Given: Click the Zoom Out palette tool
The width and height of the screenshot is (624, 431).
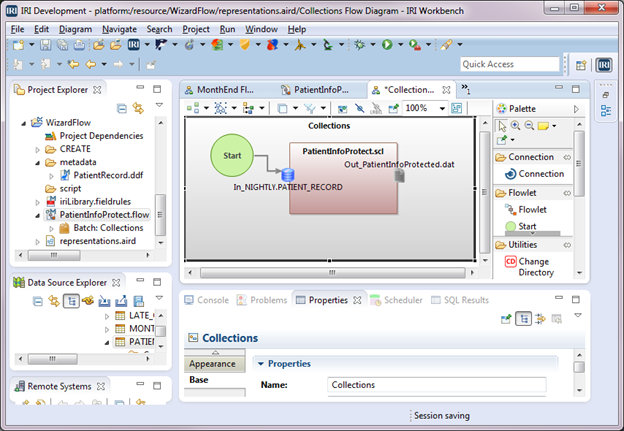Looking at the screenshot, I should (x=529, y=126).
